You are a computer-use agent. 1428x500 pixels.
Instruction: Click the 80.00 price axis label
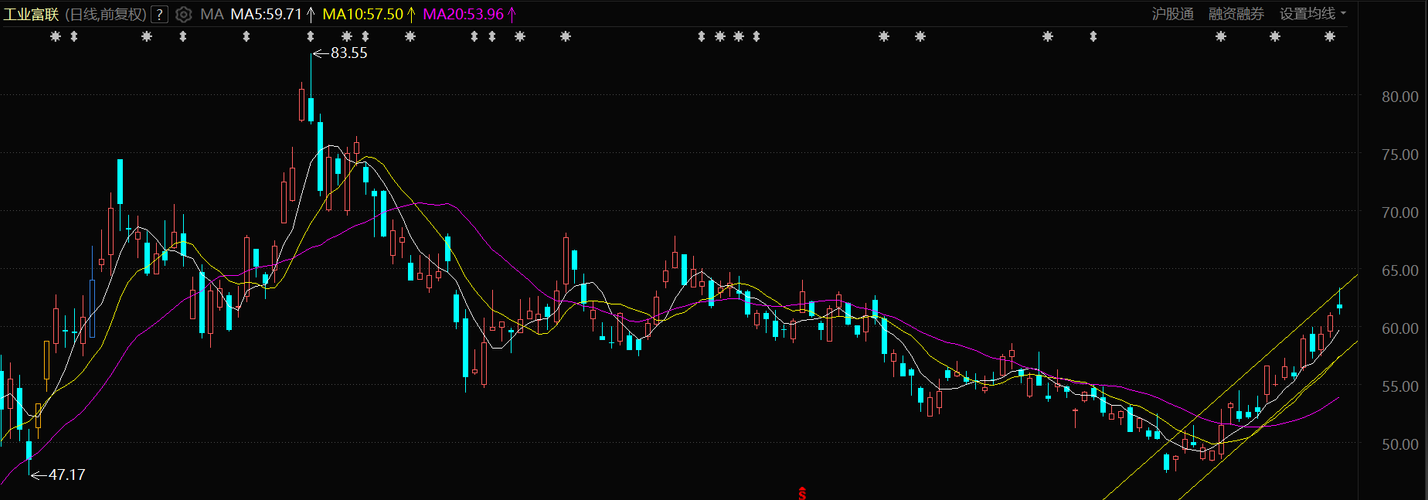tap(1399, 97)
